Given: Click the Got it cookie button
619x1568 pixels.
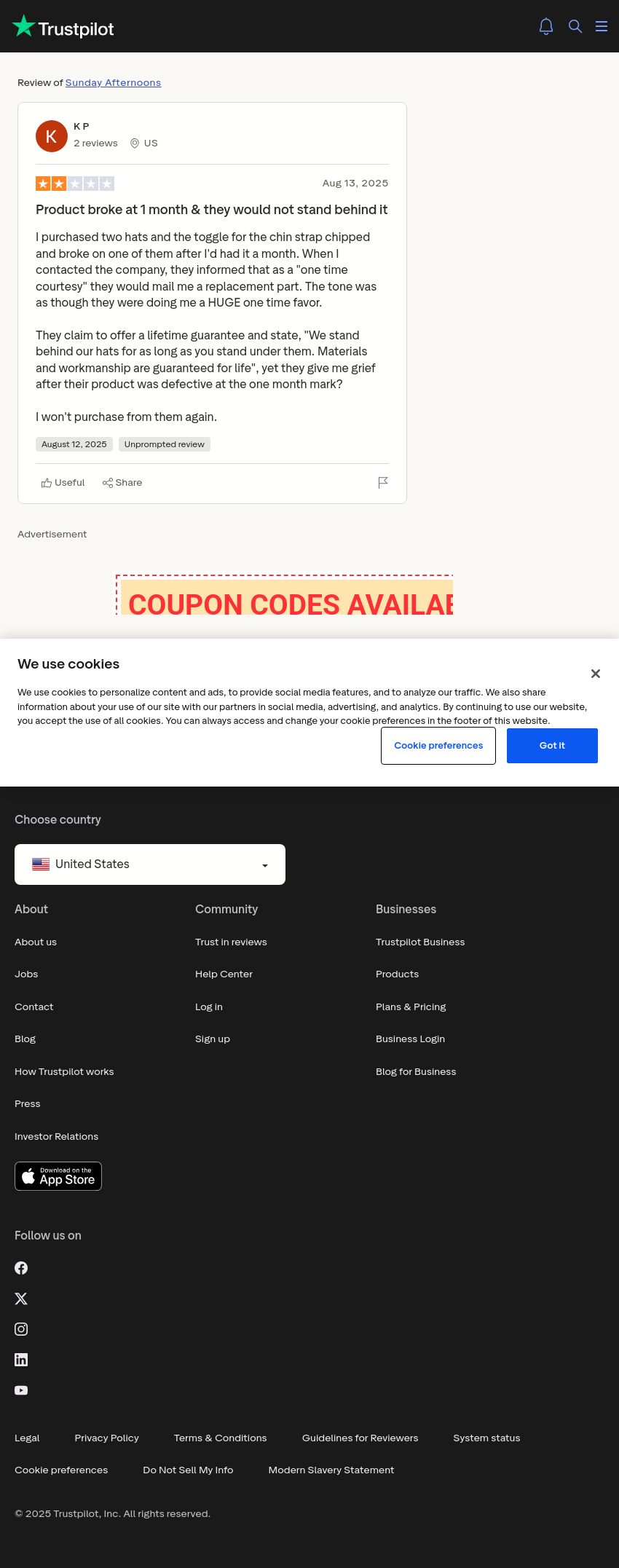Looking at the screenshot, I should (x=552, y=746).
